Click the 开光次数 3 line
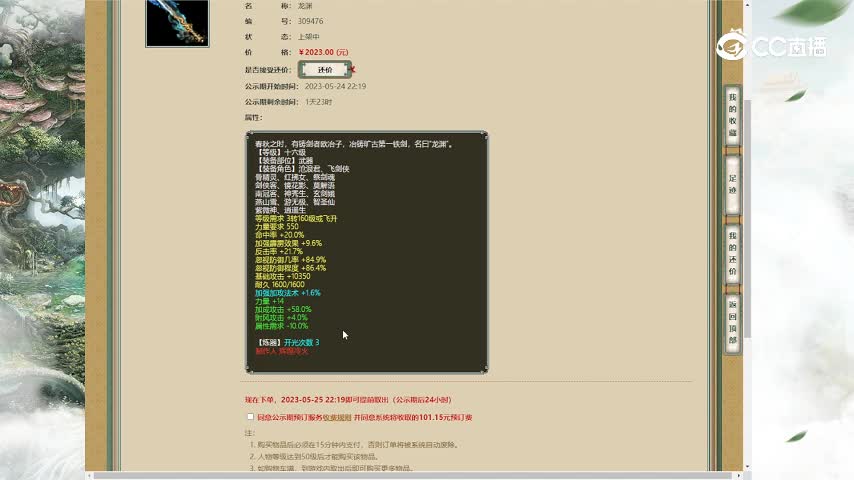The width and height of the screenshot is (854, 480). [288, 343]
